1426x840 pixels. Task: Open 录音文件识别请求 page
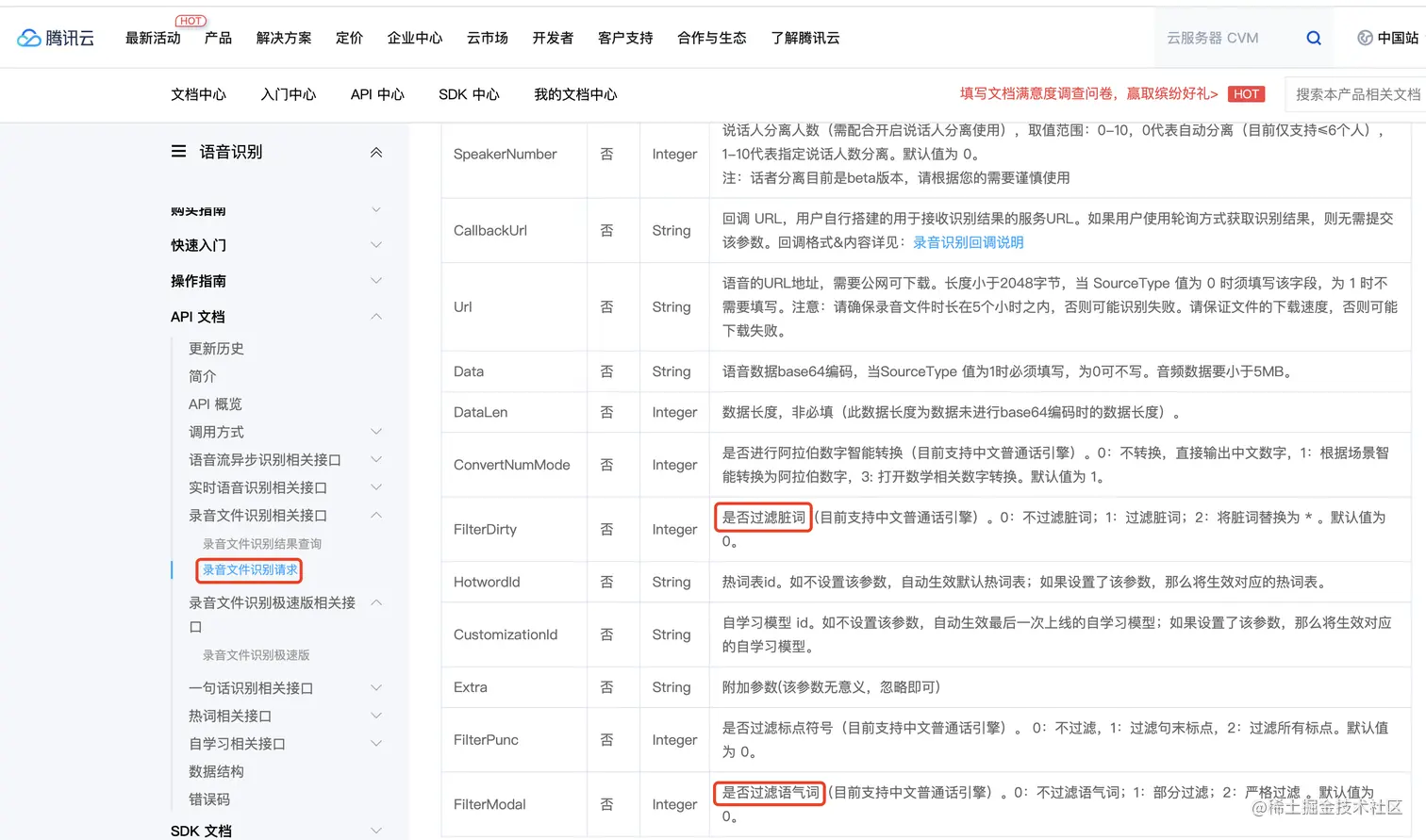(x=250, y=569)
